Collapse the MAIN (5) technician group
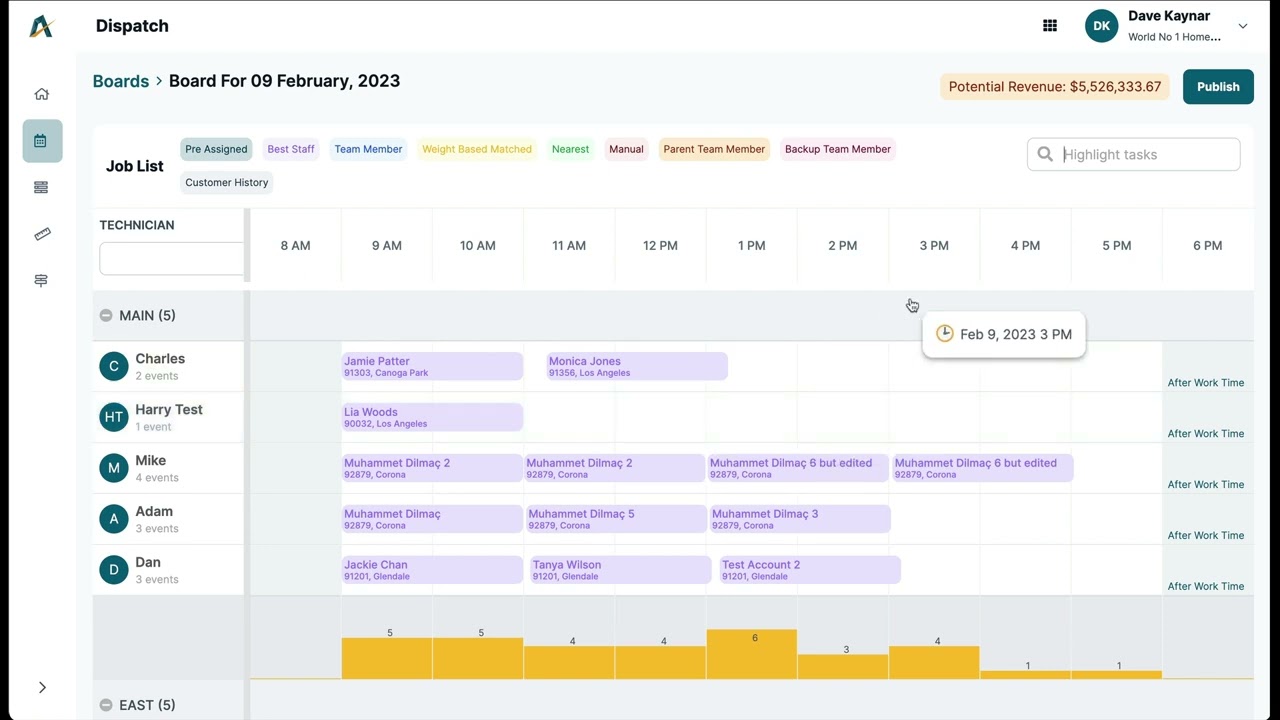The image size is (1280, 720). [106, 316]
